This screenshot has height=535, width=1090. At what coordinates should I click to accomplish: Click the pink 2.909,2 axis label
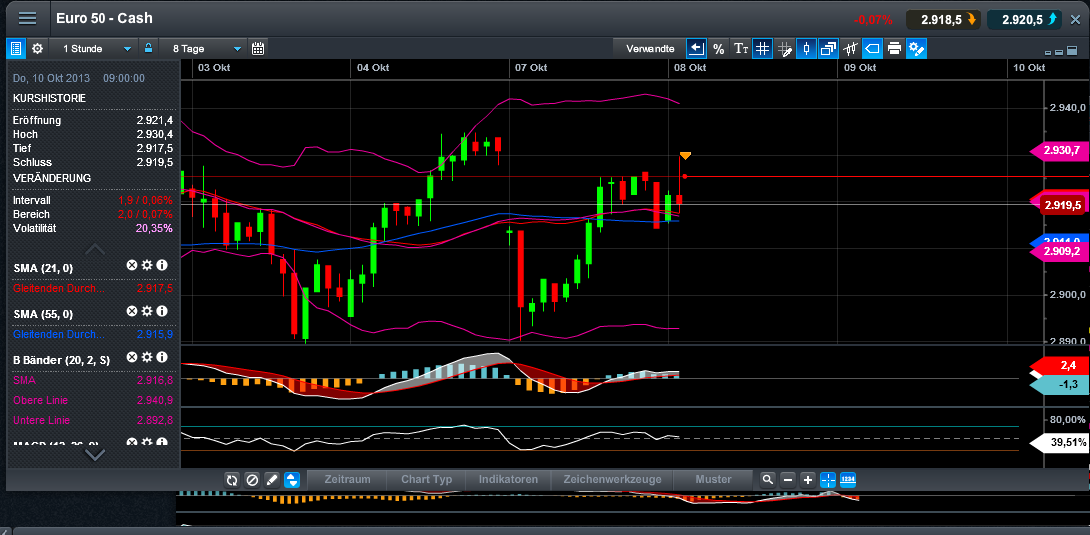click(x=1059, y=252)
